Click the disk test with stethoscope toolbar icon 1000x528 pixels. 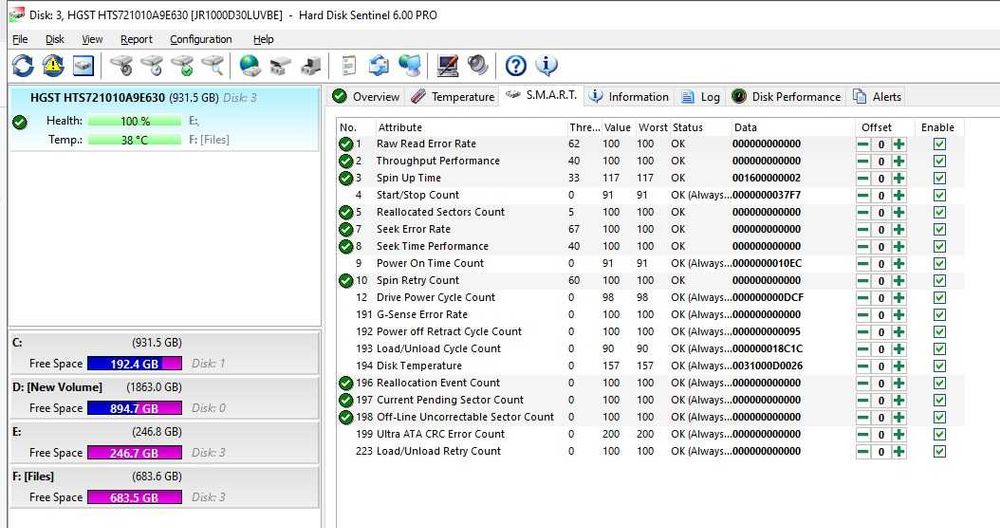point(121,65)
